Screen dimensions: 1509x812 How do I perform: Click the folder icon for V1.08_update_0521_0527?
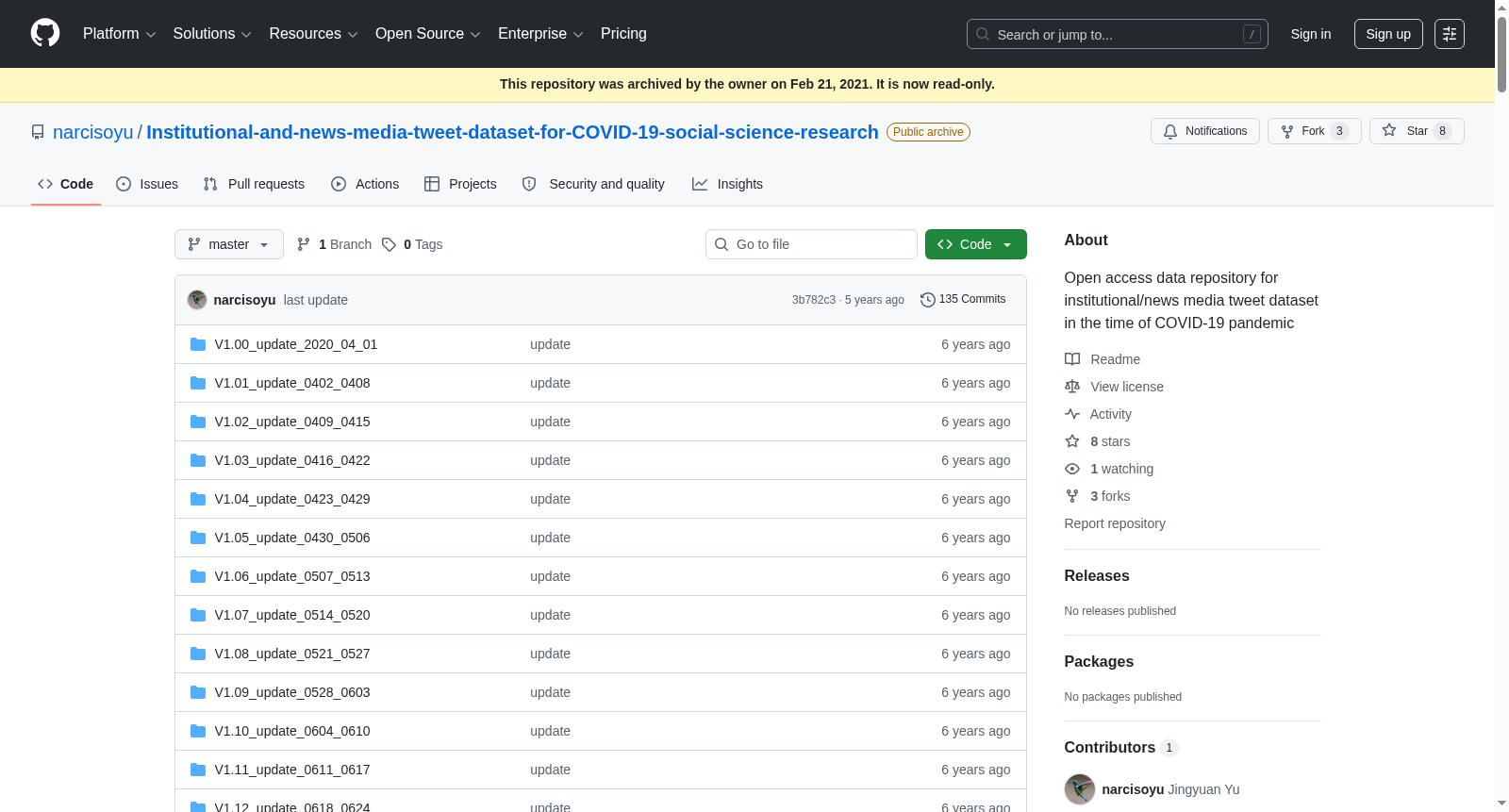point(198,654)
